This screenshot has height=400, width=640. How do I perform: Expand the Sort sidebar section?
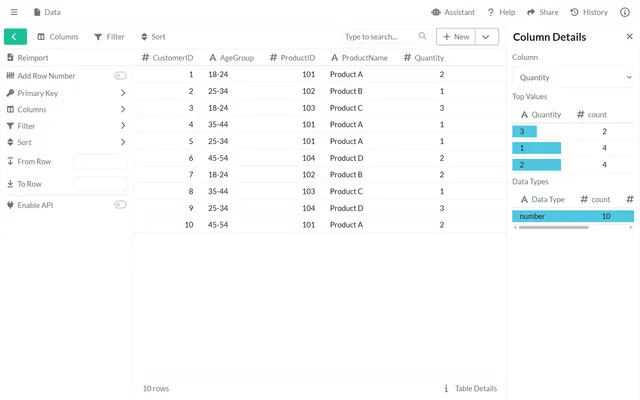[122, 142]
